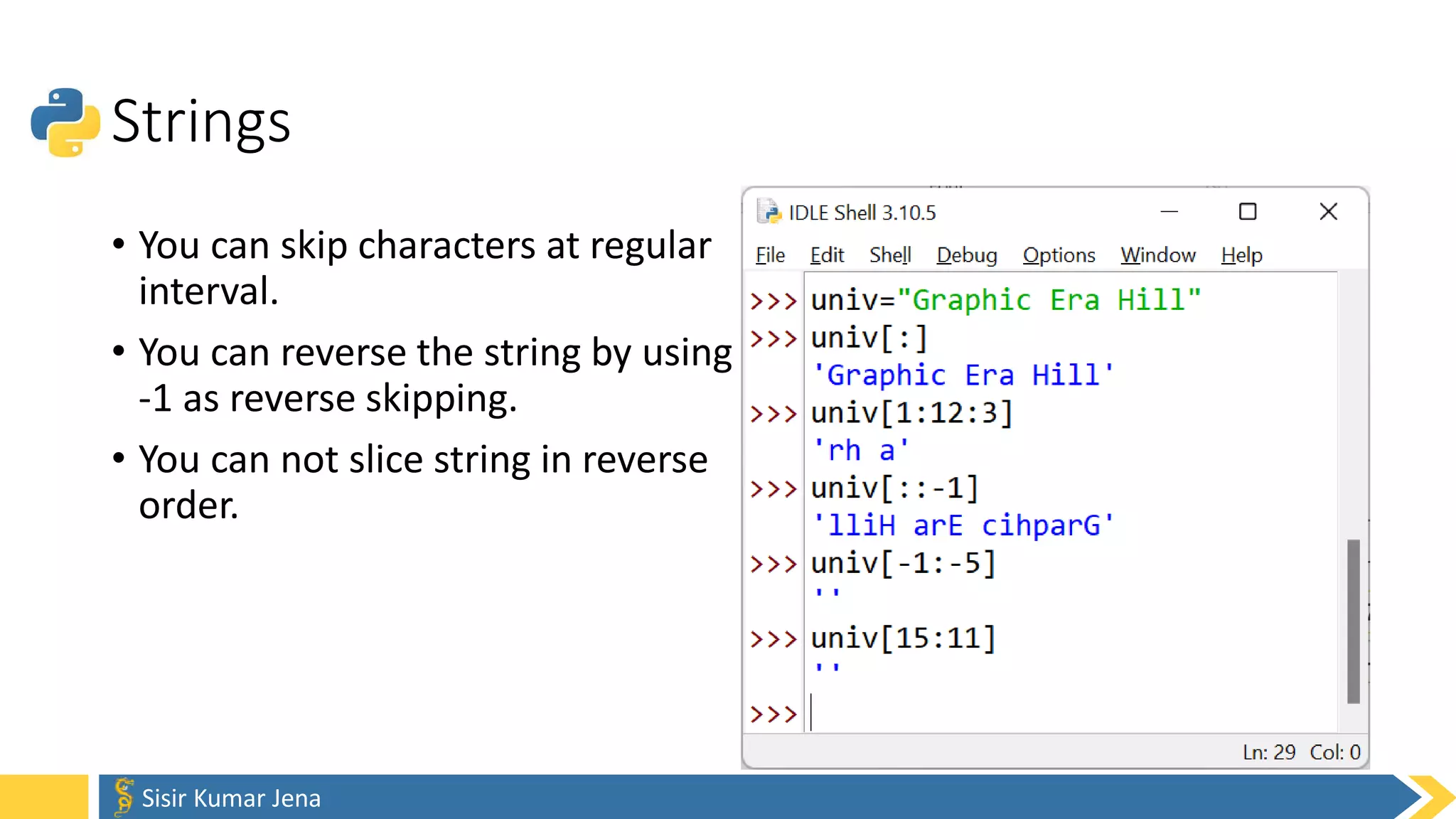1456x819 pixels.
Task: Click bullet 'can not slice string in reverse order'
Action: click(423, 482)
